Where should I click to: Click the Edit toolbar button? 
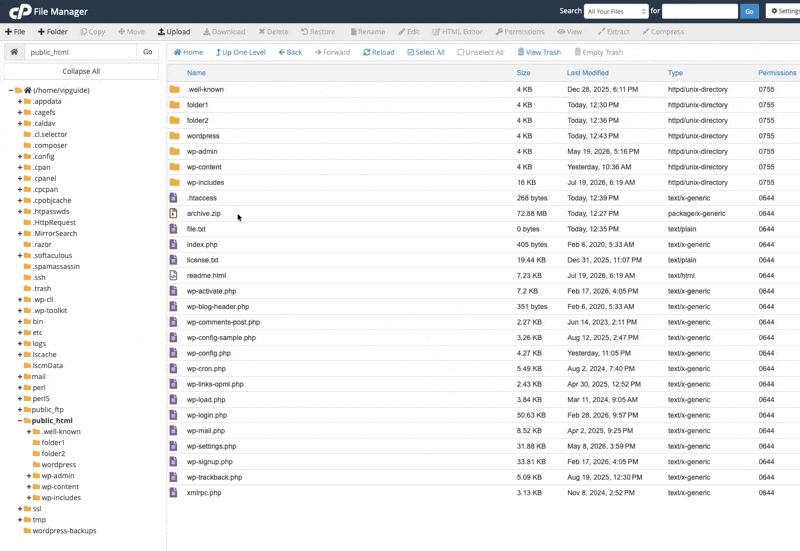[x=409, y=32]
